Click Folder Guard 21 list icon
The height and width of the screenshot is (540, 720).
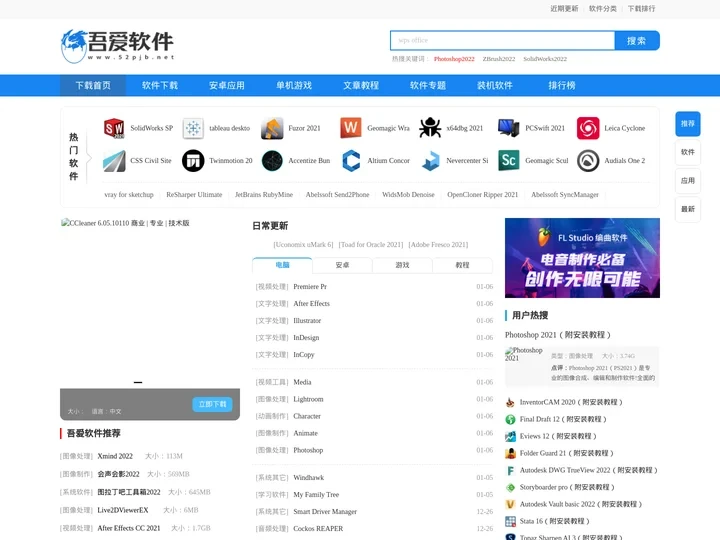pos(510,453)
